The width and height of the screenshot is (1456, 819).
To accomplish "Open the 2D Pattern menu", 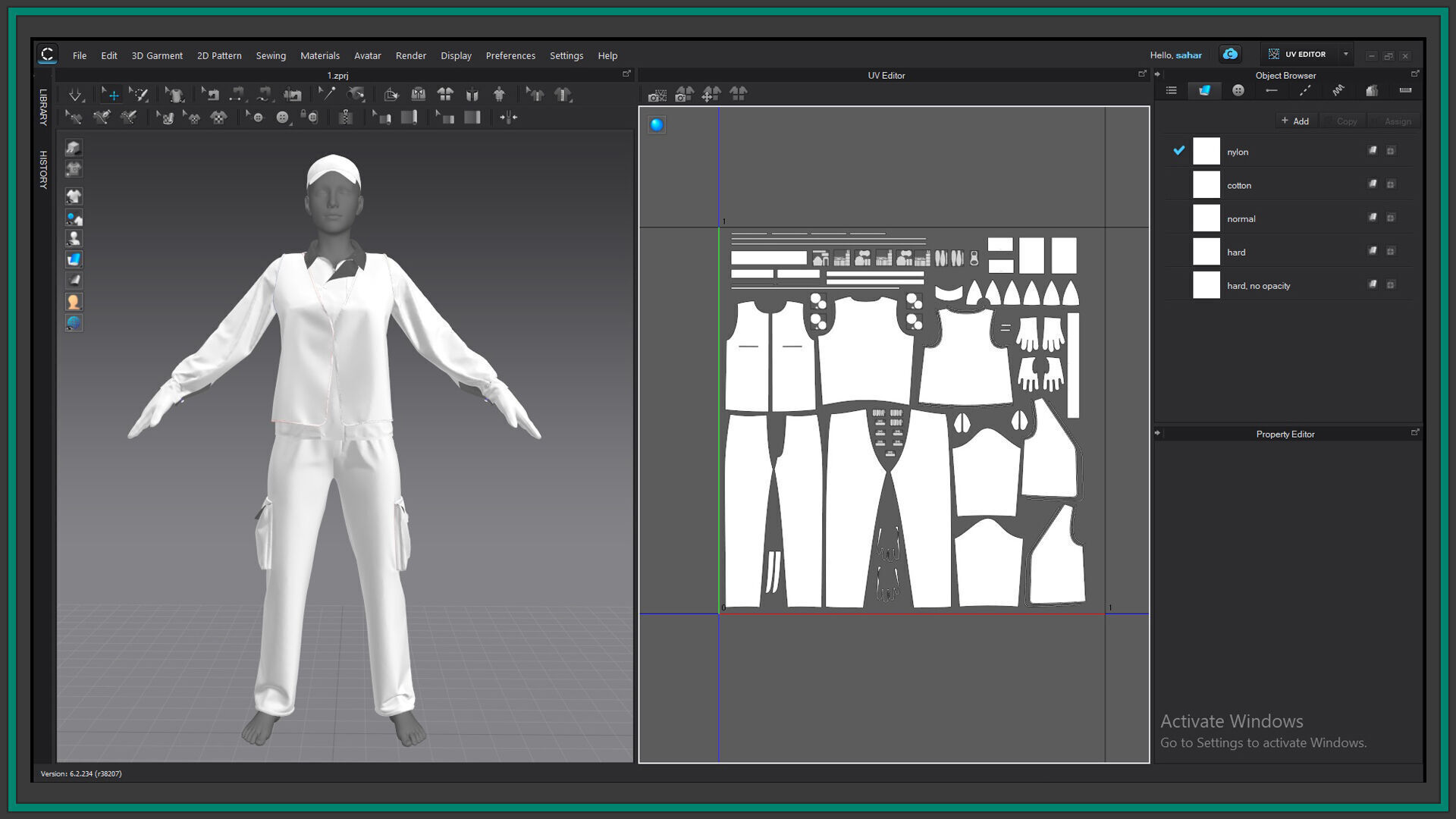I will (219, 55).
